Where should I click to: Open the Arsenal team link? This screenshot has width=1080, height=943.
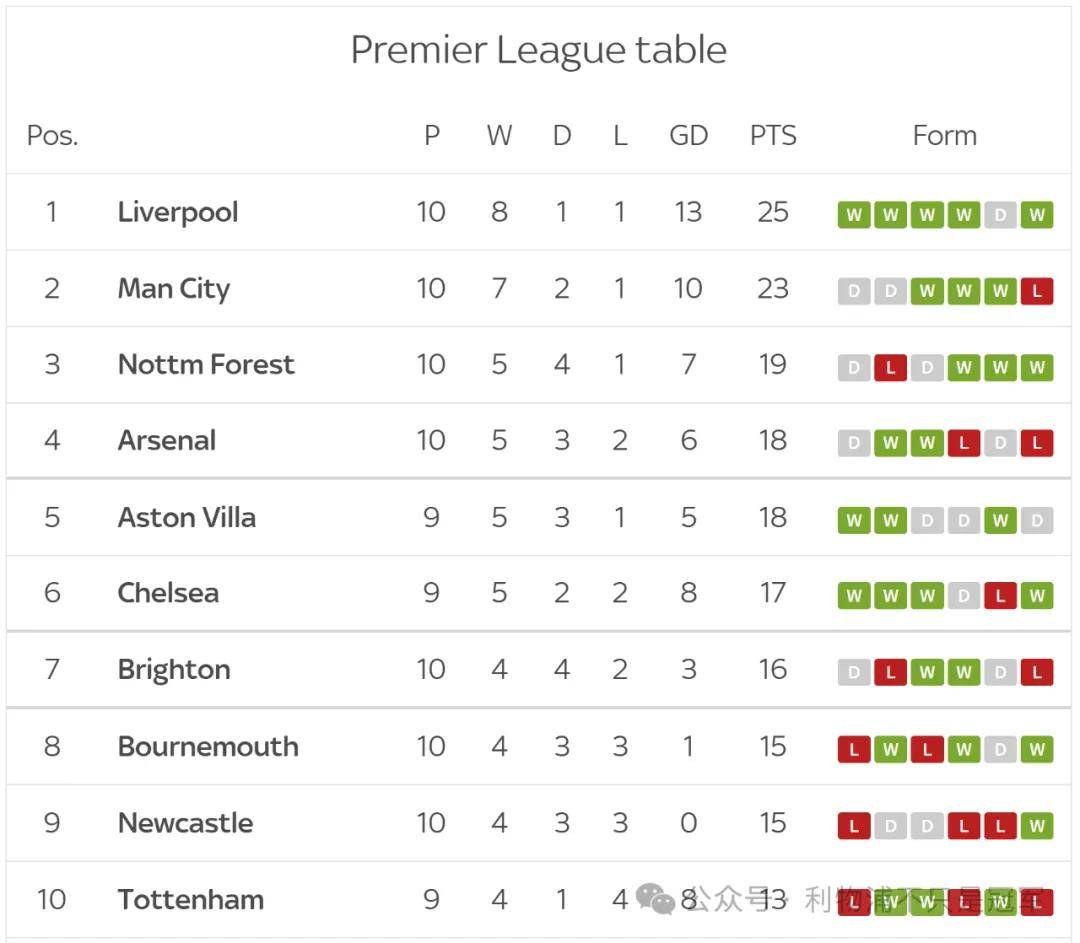[x=167, y=440]
